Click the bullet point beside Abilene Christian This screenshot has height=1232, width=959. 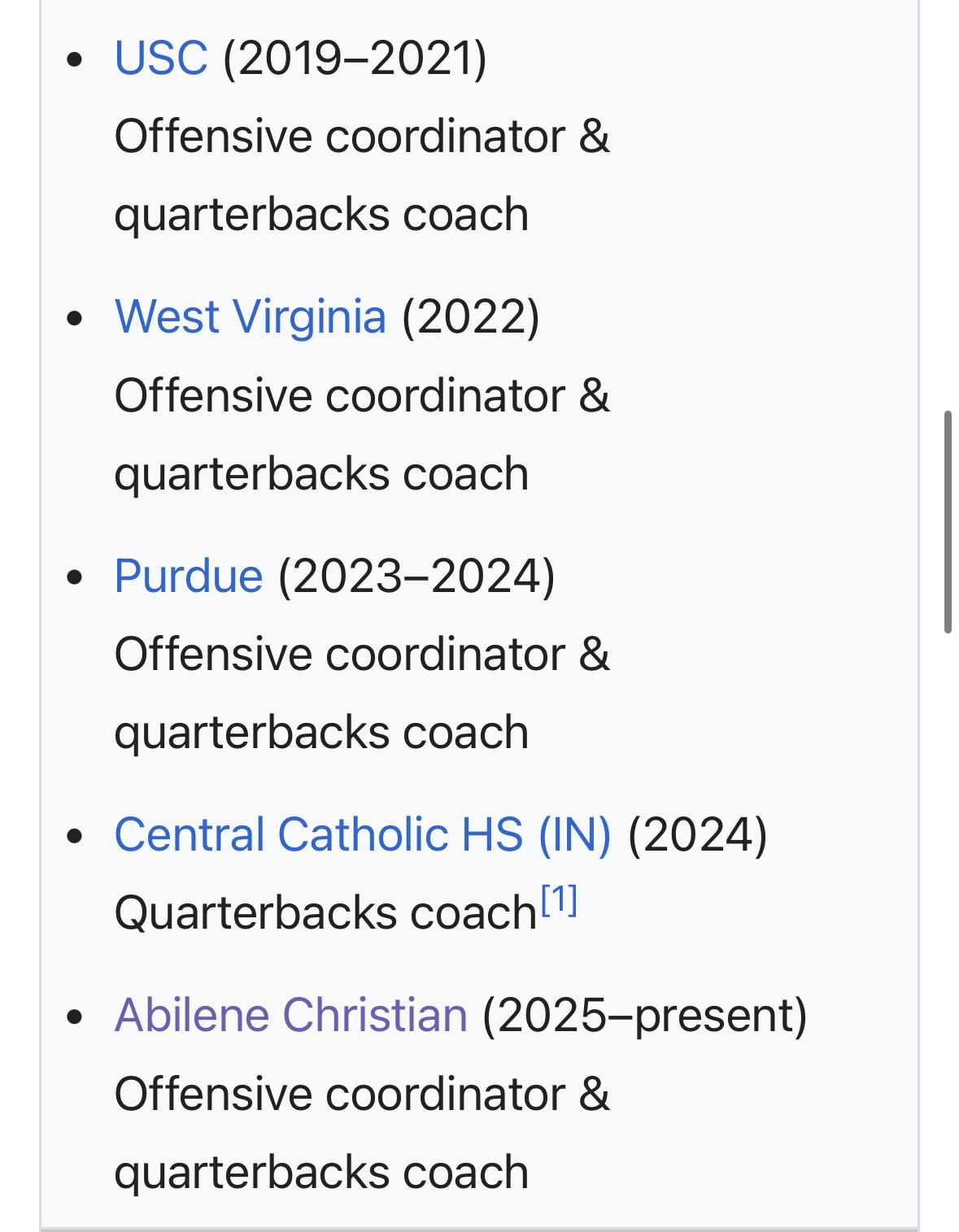coord(76,1017)
